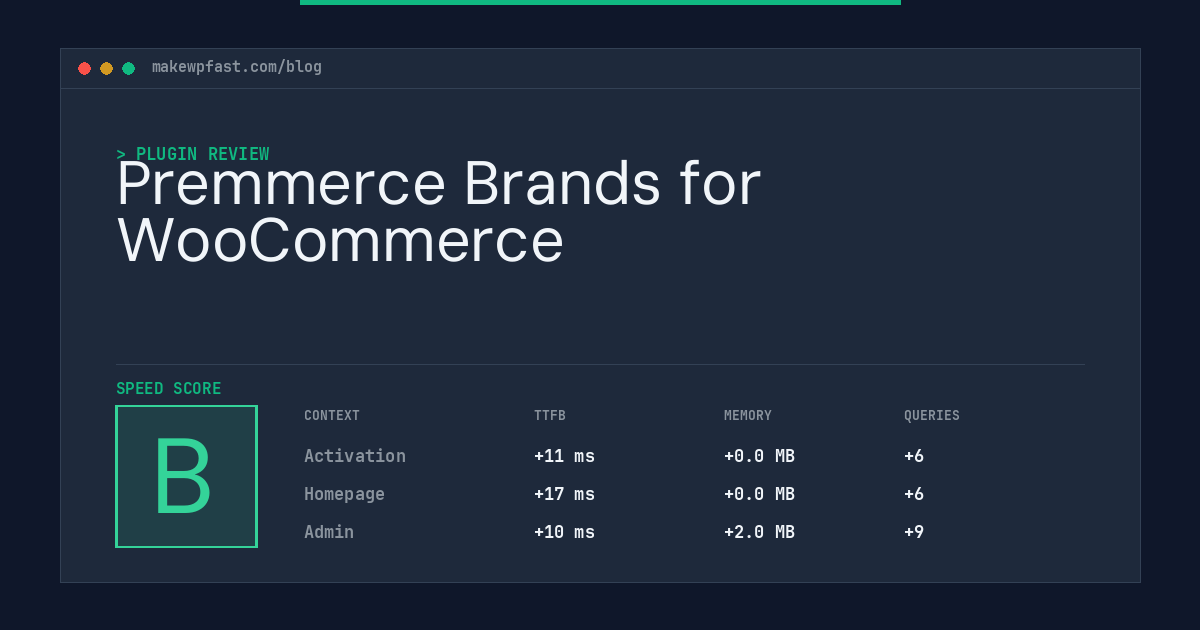Click the Activation TTFB value '+11 ms'

point(564,456)
